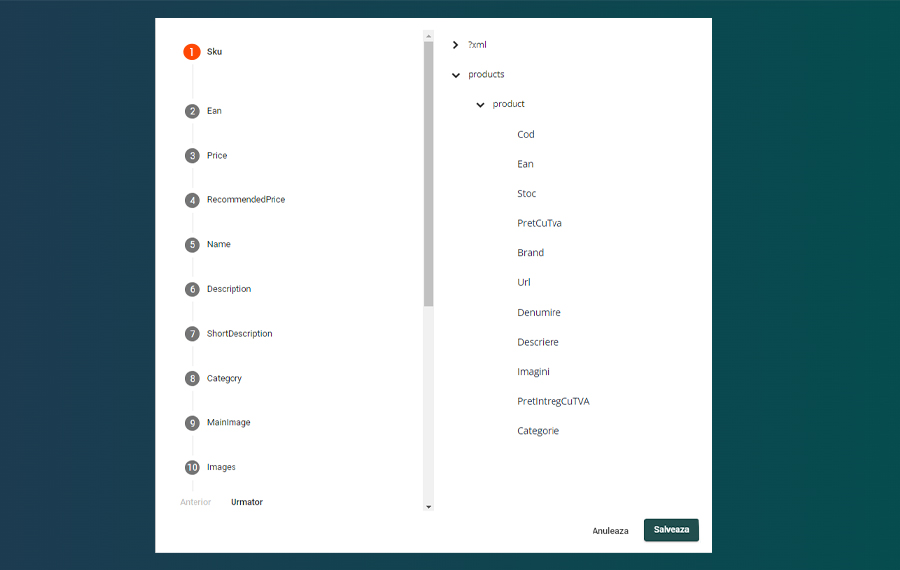The width and height of the screenshot is (900, 570).
Task: Go to step 3 Price number icon
Action: (192, 156)
